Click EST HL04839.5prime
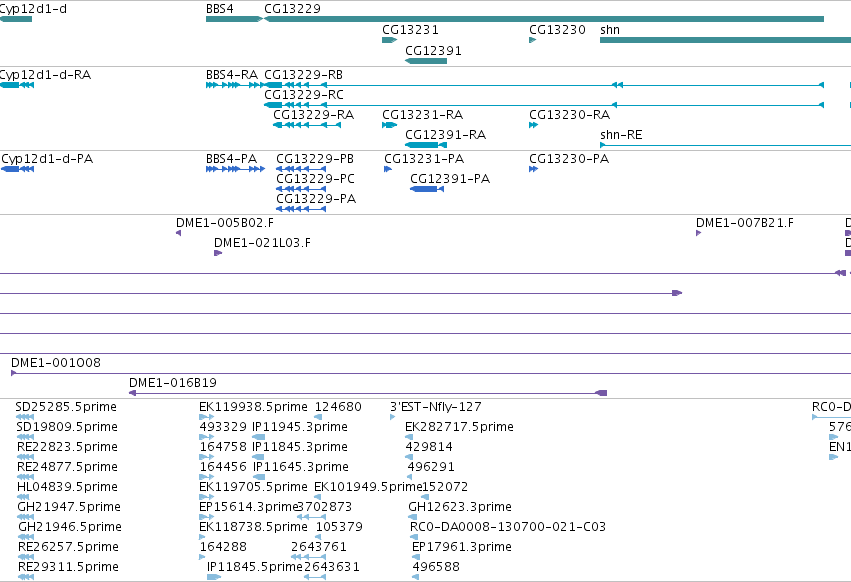The image size is (851, 582). click(23, 497)
